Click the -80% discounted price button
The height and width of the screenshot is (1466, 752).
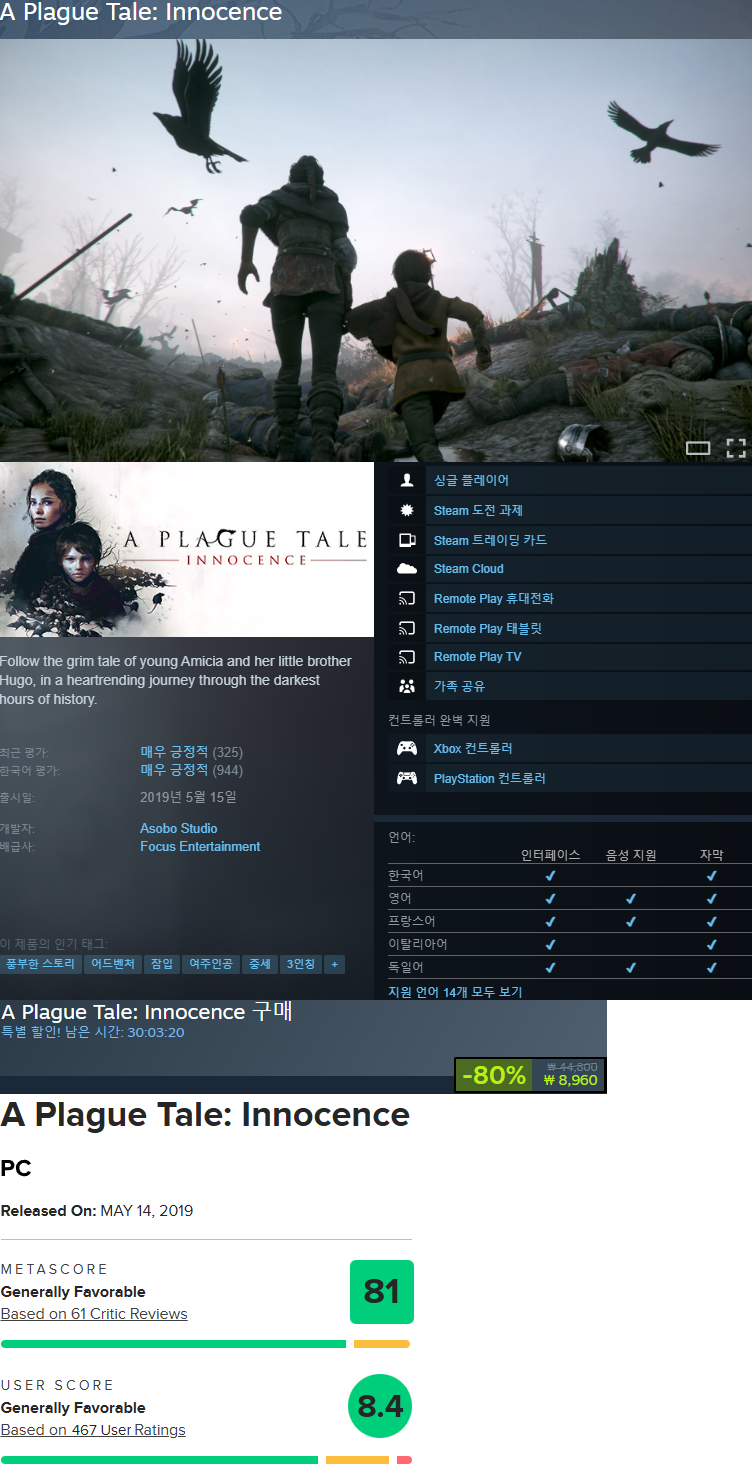529,1075
